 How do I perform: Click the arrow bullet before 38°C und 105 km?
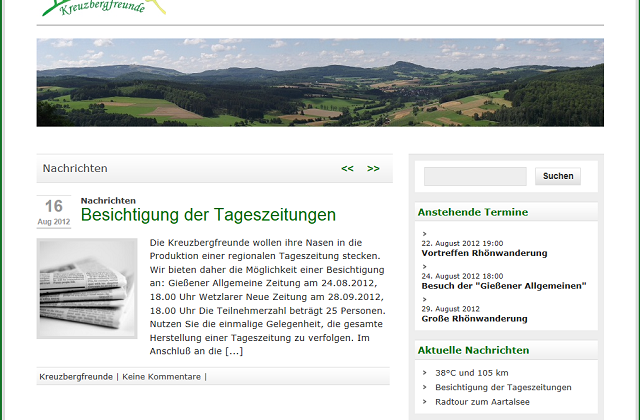pyautogui.click(x=424, y=373)
